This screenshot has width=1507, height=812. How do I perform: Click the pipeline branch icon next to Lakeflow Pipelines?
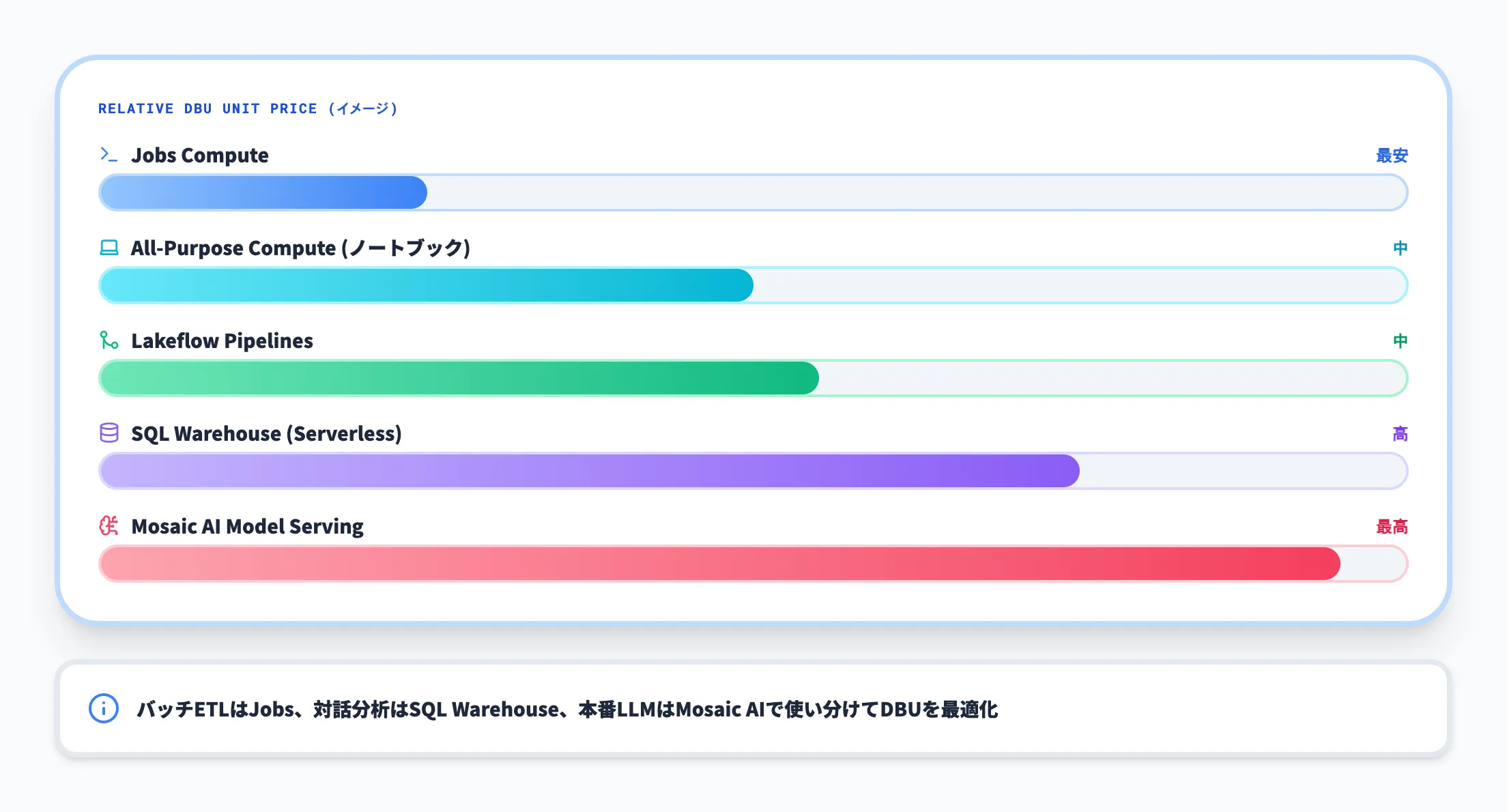(x=108, y=340)
